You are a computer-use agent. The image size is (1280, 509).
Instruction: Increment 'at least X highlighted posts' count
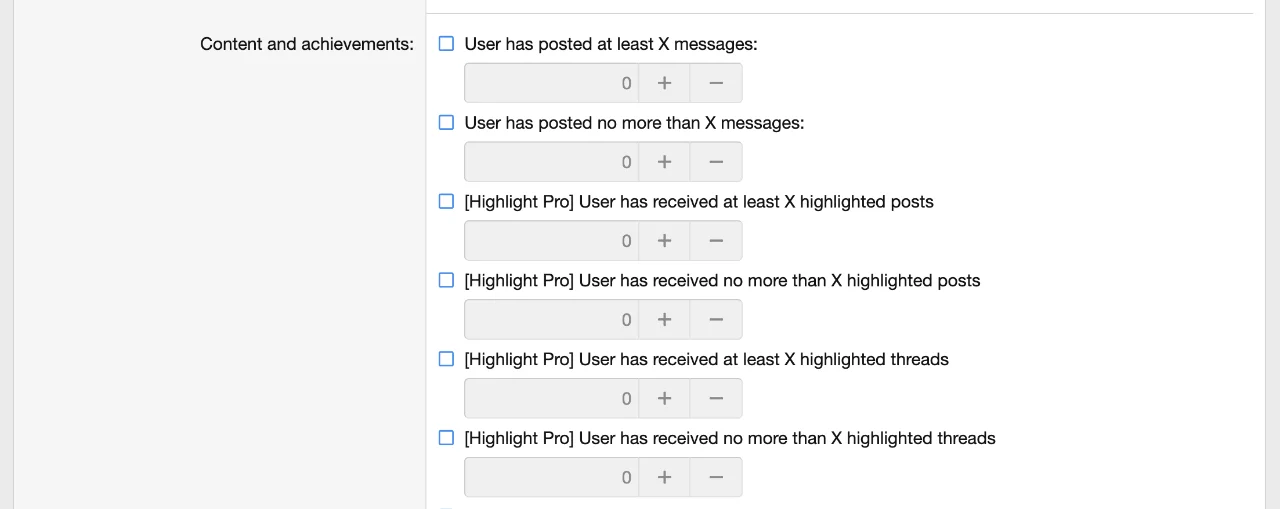tap(664, 241)
